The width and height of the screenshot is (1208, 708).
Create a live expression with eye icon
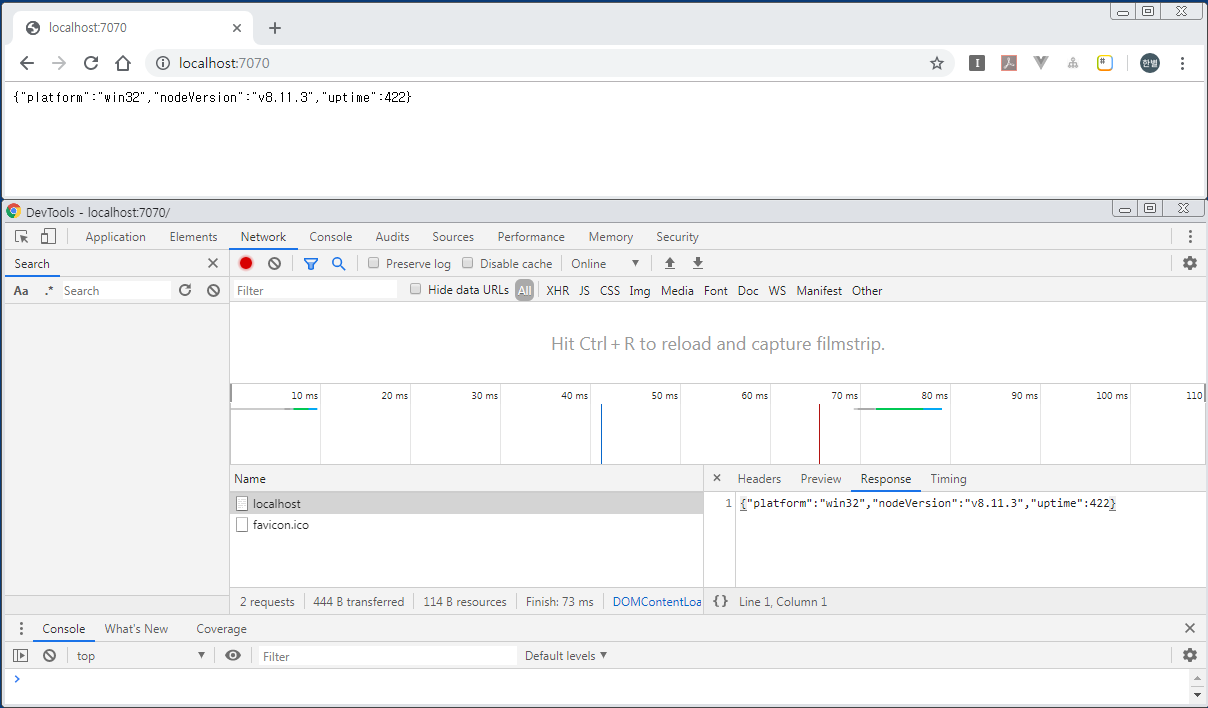point(233,656)
